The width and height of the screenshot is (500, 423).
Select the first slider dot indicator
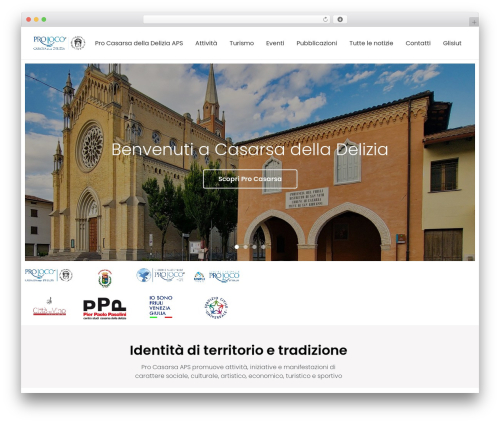(237, 247)
